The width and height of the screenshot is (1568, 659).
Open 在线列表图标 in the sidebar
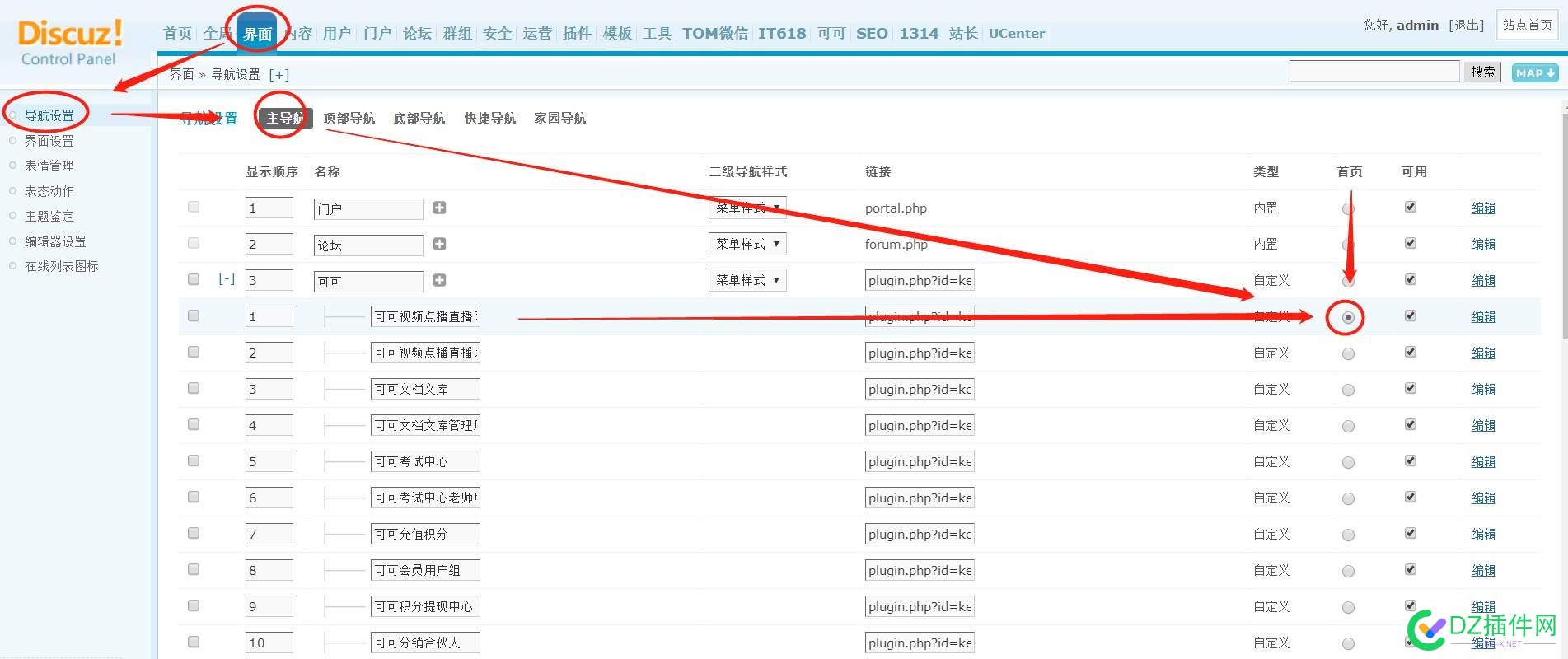point(62,266)
